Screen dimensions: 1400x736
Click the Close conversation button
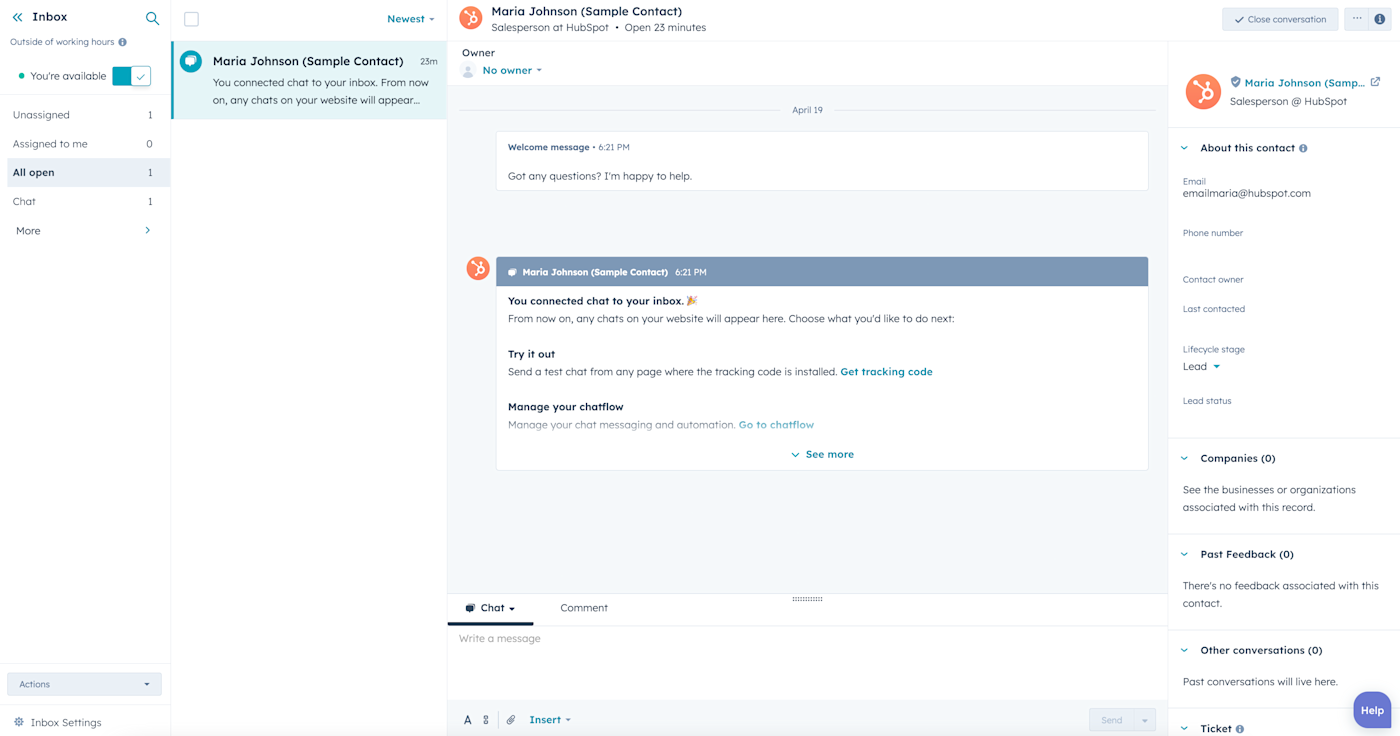coord(1280,19)
